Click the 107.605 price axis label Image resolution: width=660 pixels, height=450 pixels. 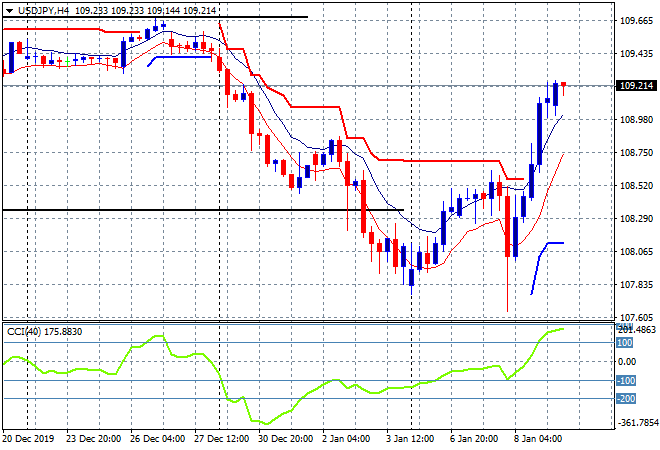636,317
